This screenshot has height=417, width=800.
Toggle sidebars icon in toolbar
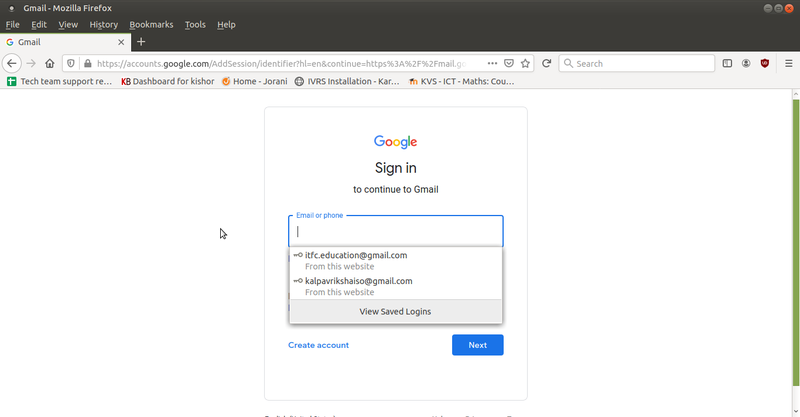[x=727, y=64]
